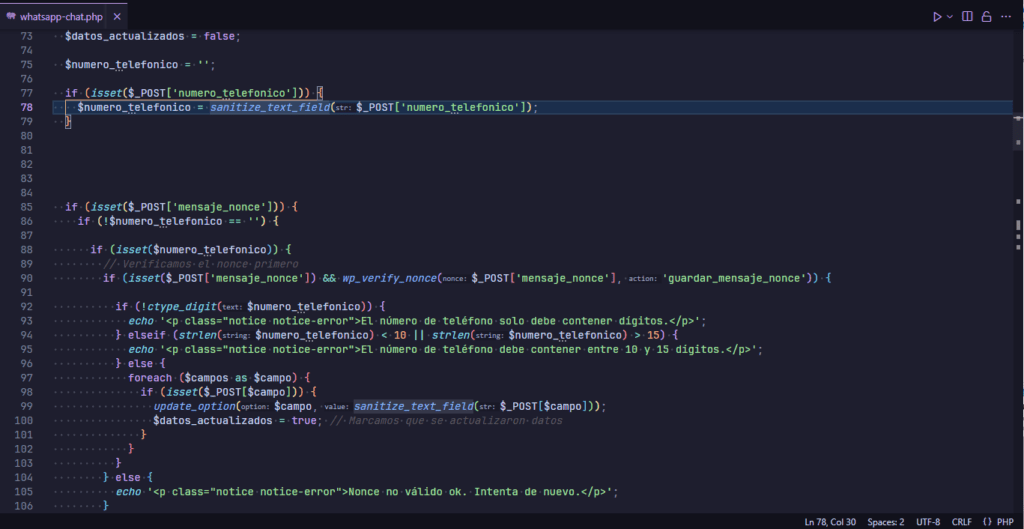The width and height of the screenshot is (1024, 529).
Task: Change indentation via Spaces: 2
Action: click(x=886, y=522)
